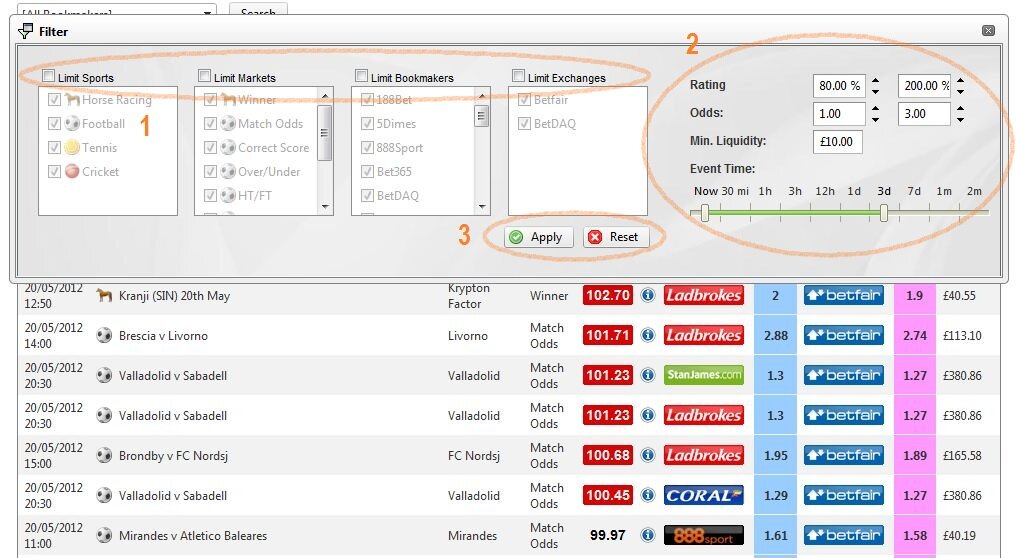This screenshot has height=558, width=1017.
Task: Reset the filter settings
Action: coord(615,237)
